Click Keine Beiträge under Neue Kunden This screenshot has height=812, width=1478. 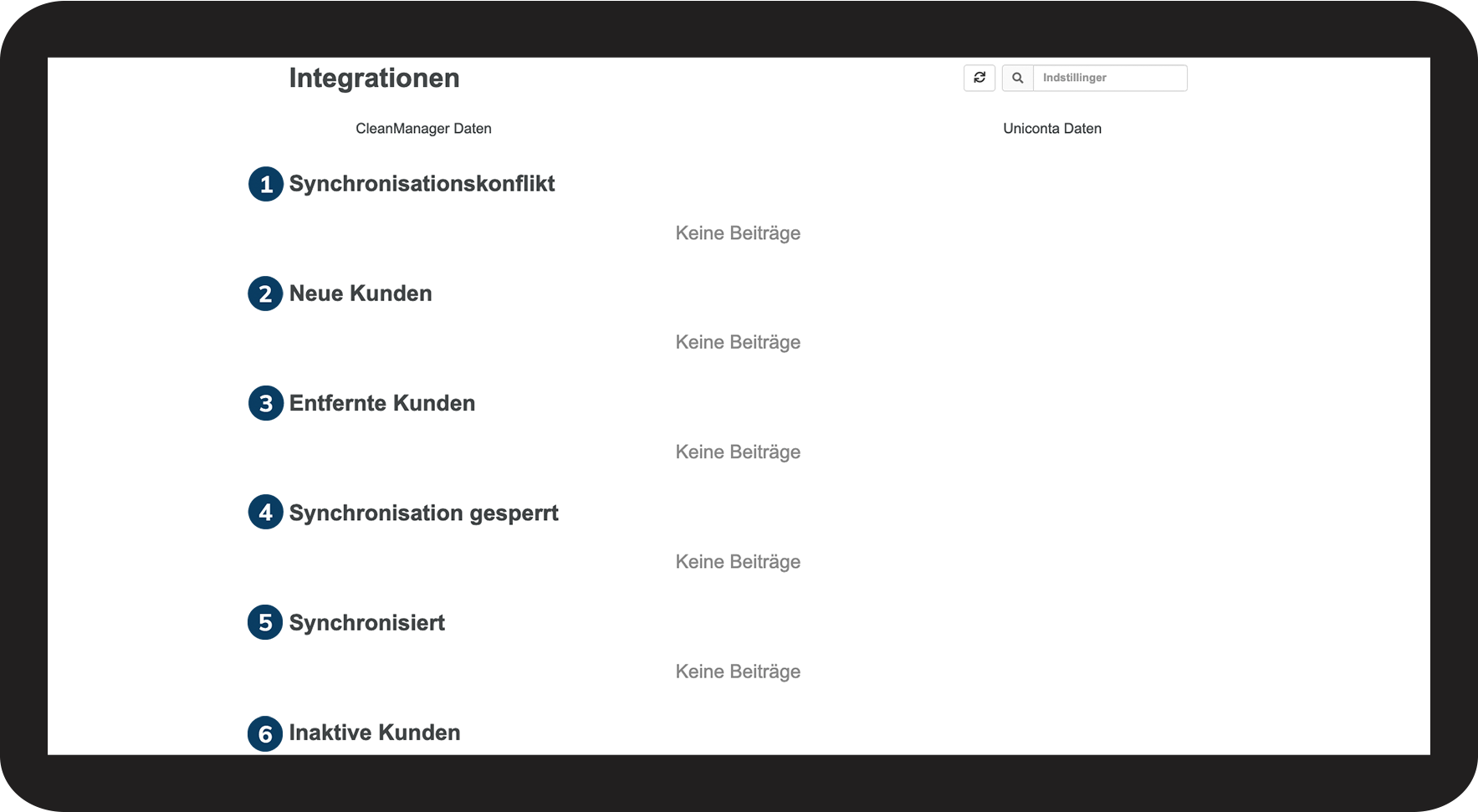pyautogui.click(x=738, y=342)
